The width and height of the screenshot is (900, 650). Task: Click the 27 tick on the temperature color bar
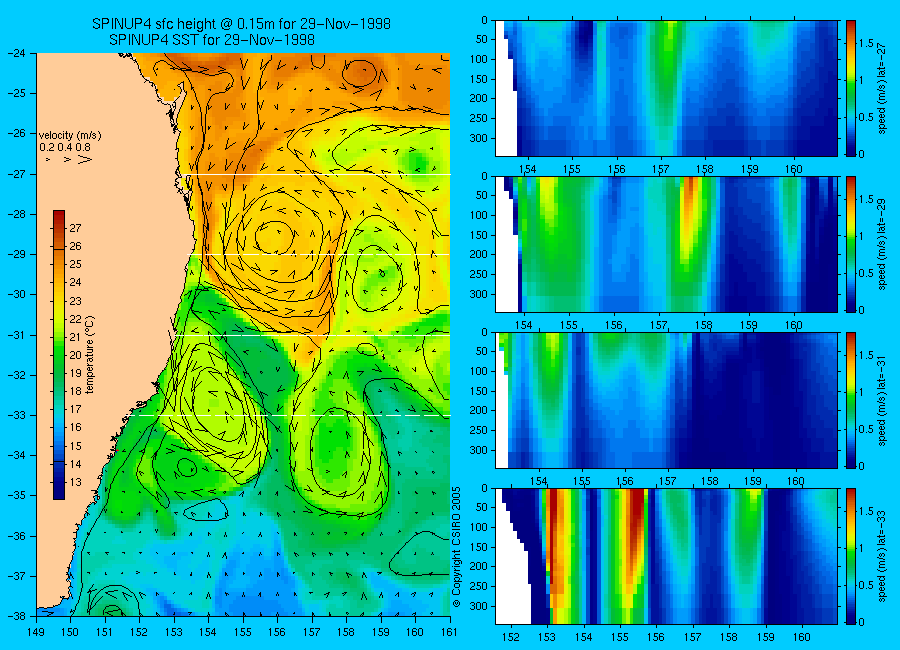point(75,228)
